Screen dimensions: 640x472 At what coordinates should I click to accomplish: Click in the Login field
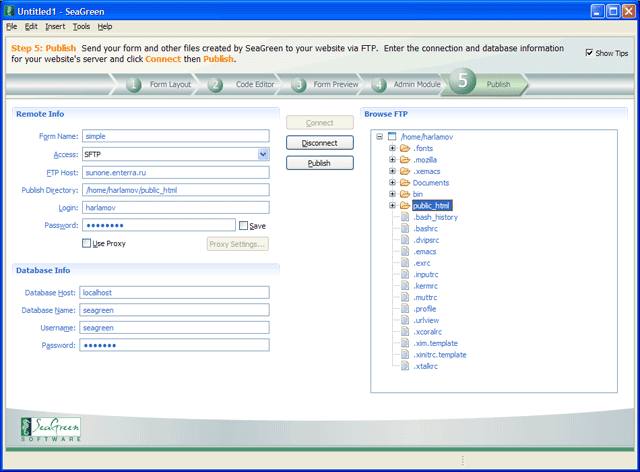pyautogui.click(x=176, y=207)
